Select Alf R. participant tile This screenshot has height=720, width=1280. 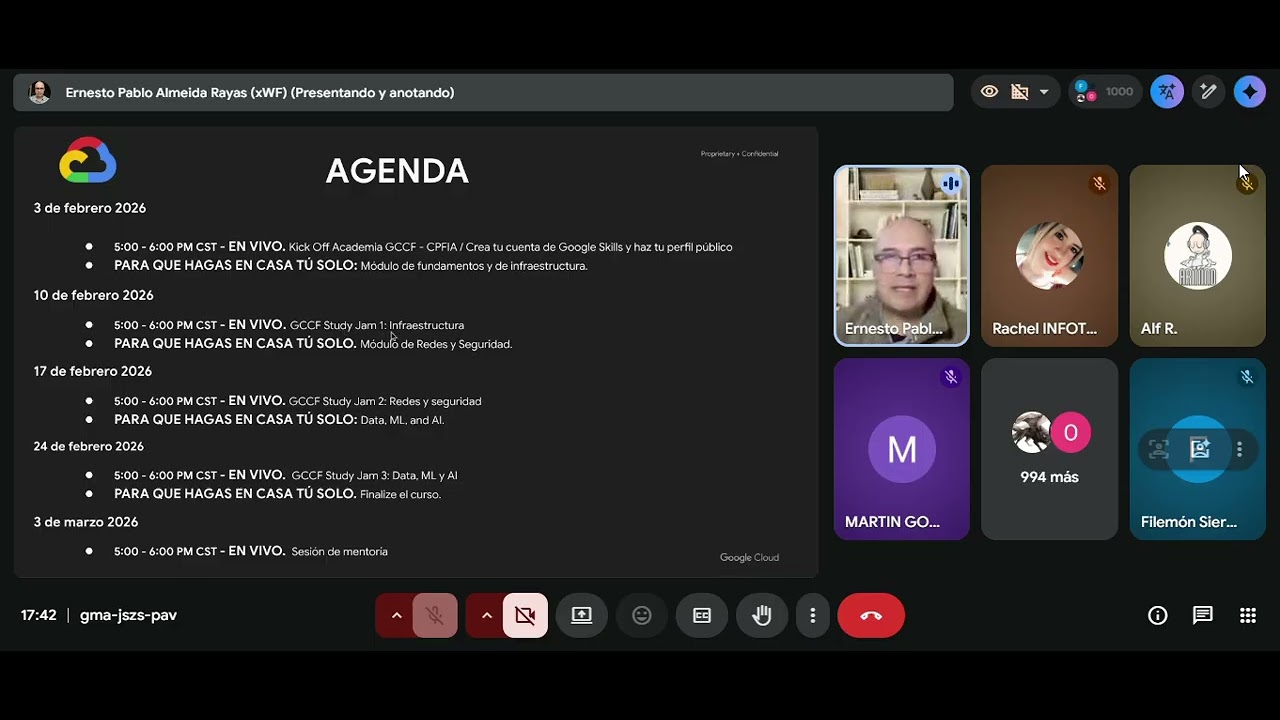(x=1198, y=256)
